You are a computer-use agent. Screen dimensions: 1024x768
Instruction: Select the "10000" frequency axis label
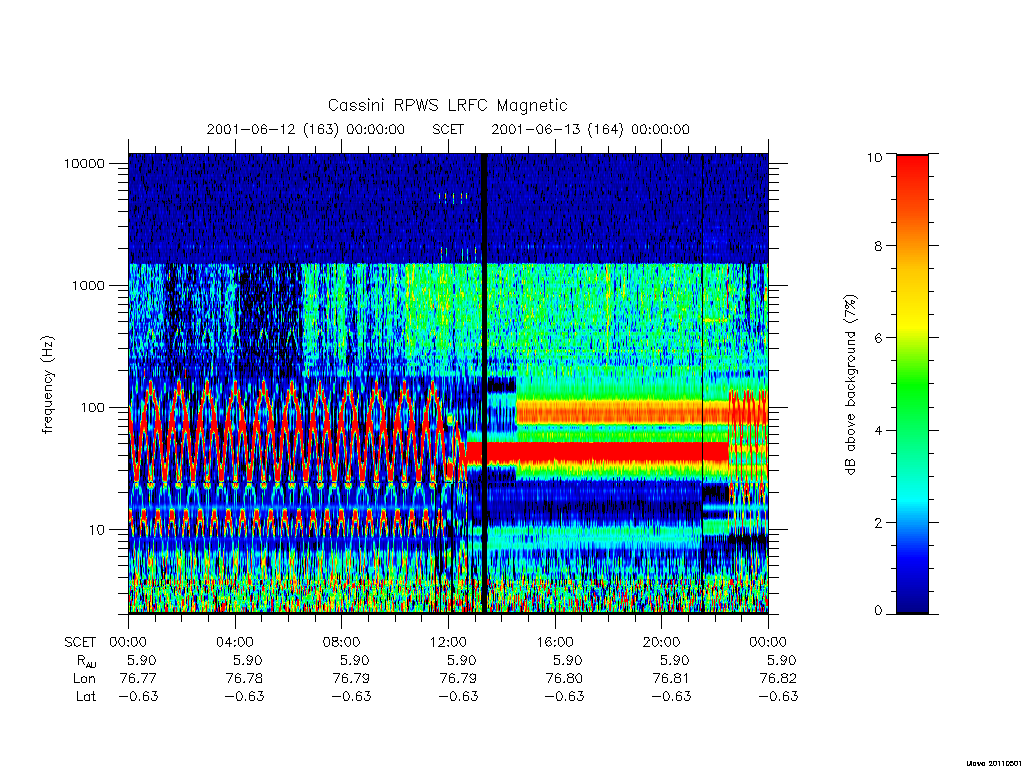(x=84, y=164)
